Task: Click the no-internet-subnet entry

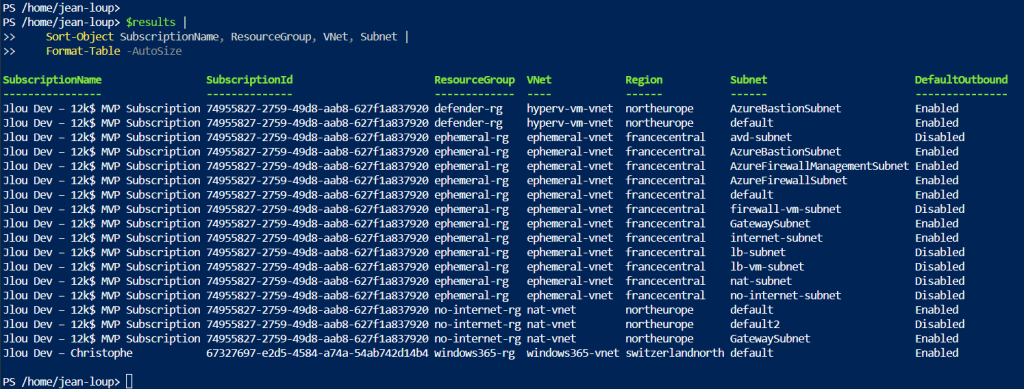Action: [x=786, y=296]
